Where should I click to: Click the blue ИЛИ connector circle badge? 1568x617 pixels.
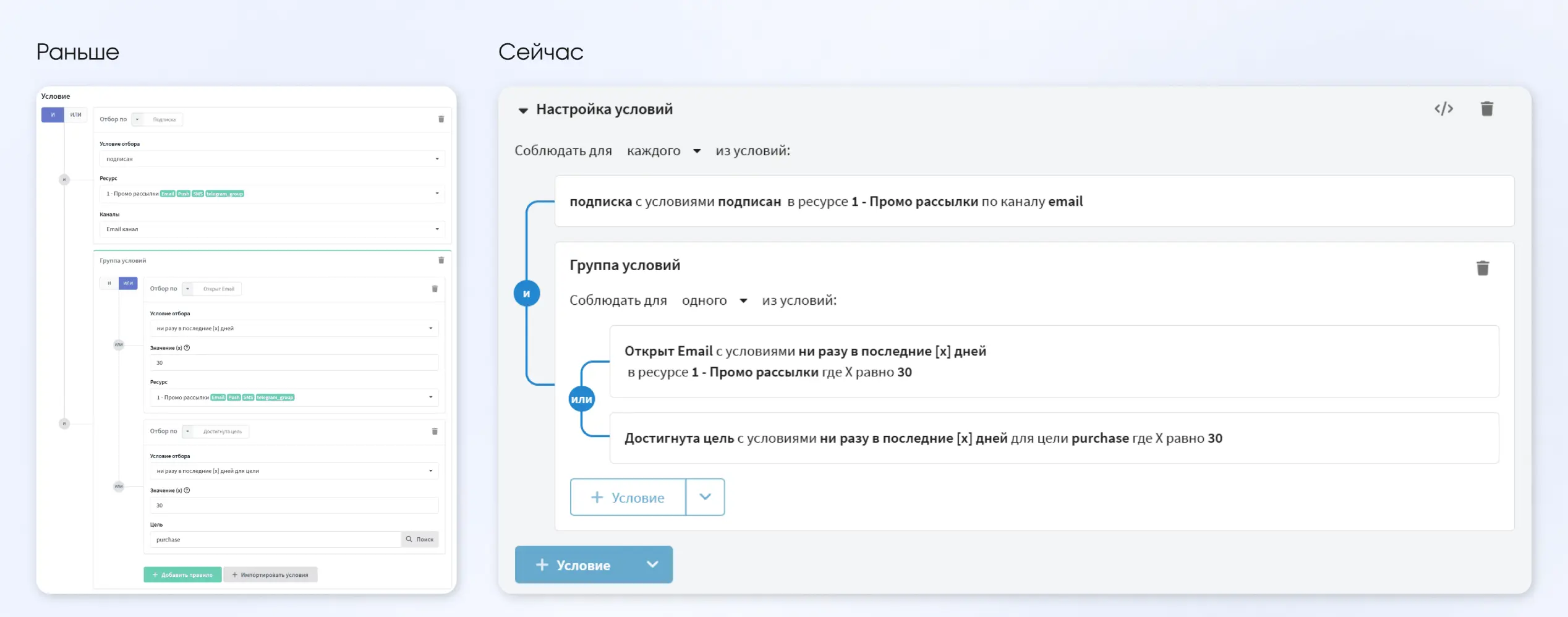[581, 399]
